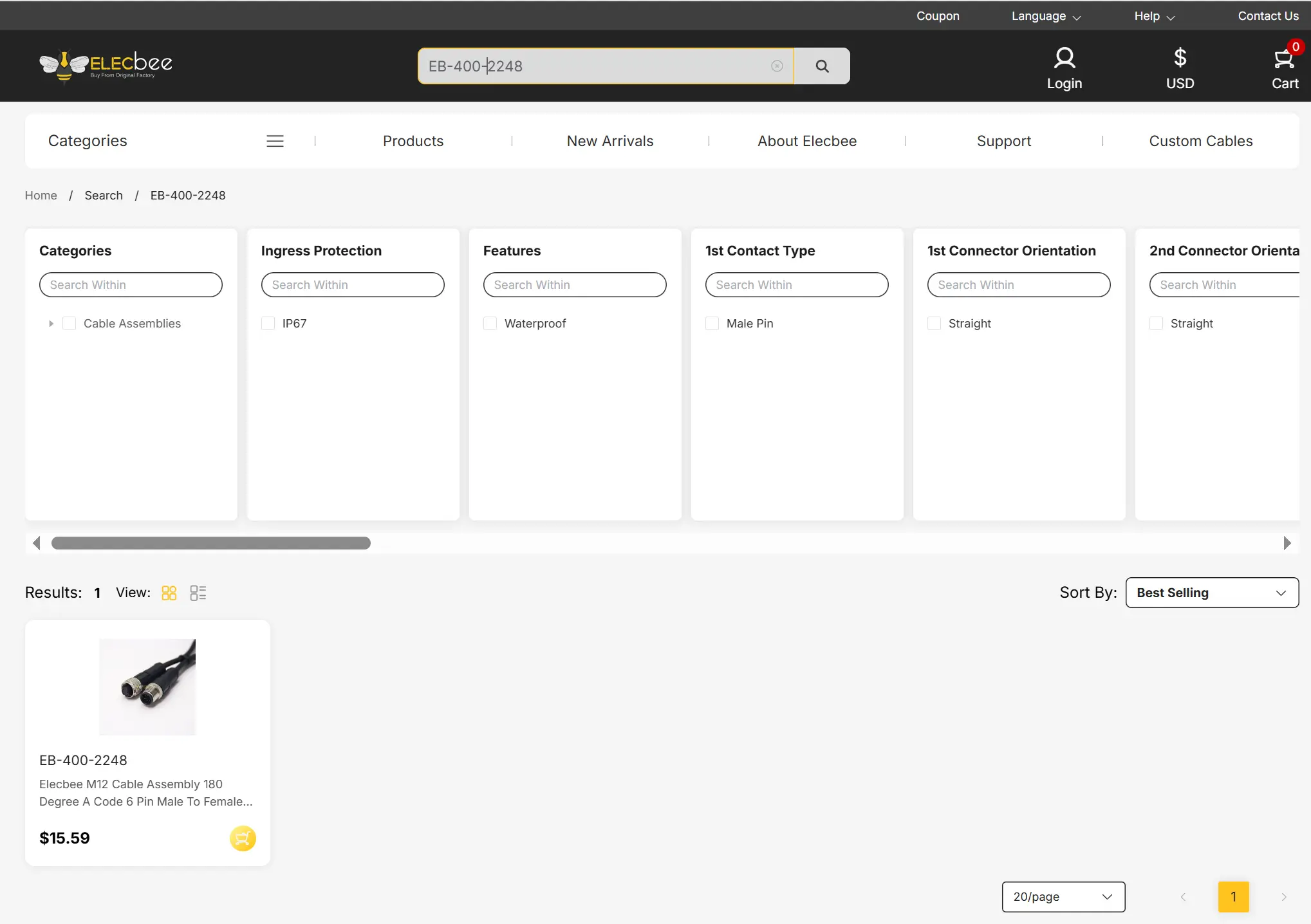Enable the IP67 ingress protection filter
1311x924 pixels.
(268, 324)
